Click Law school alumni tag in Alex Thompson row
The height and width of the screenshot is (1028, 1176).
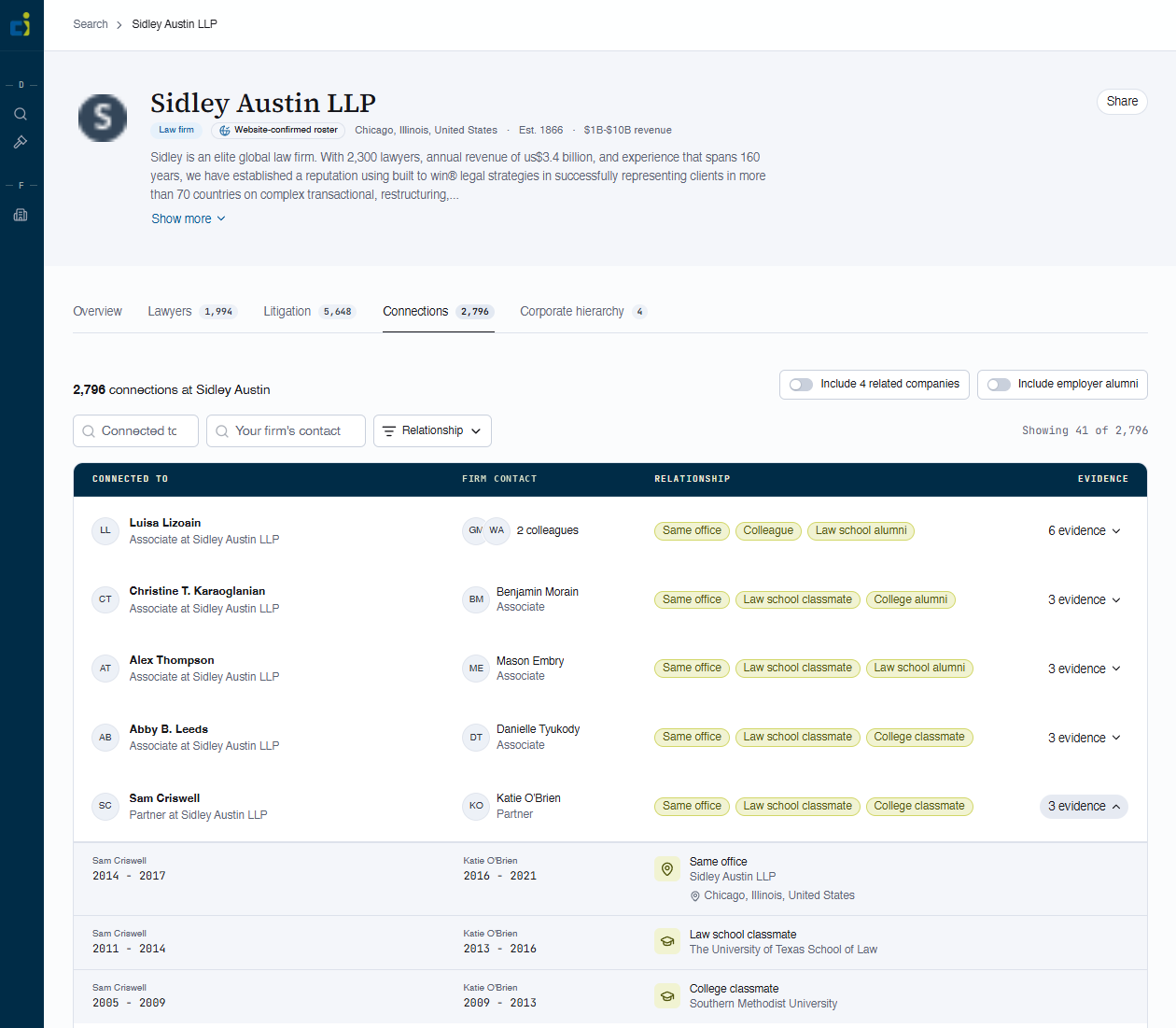tap(919, 669)
